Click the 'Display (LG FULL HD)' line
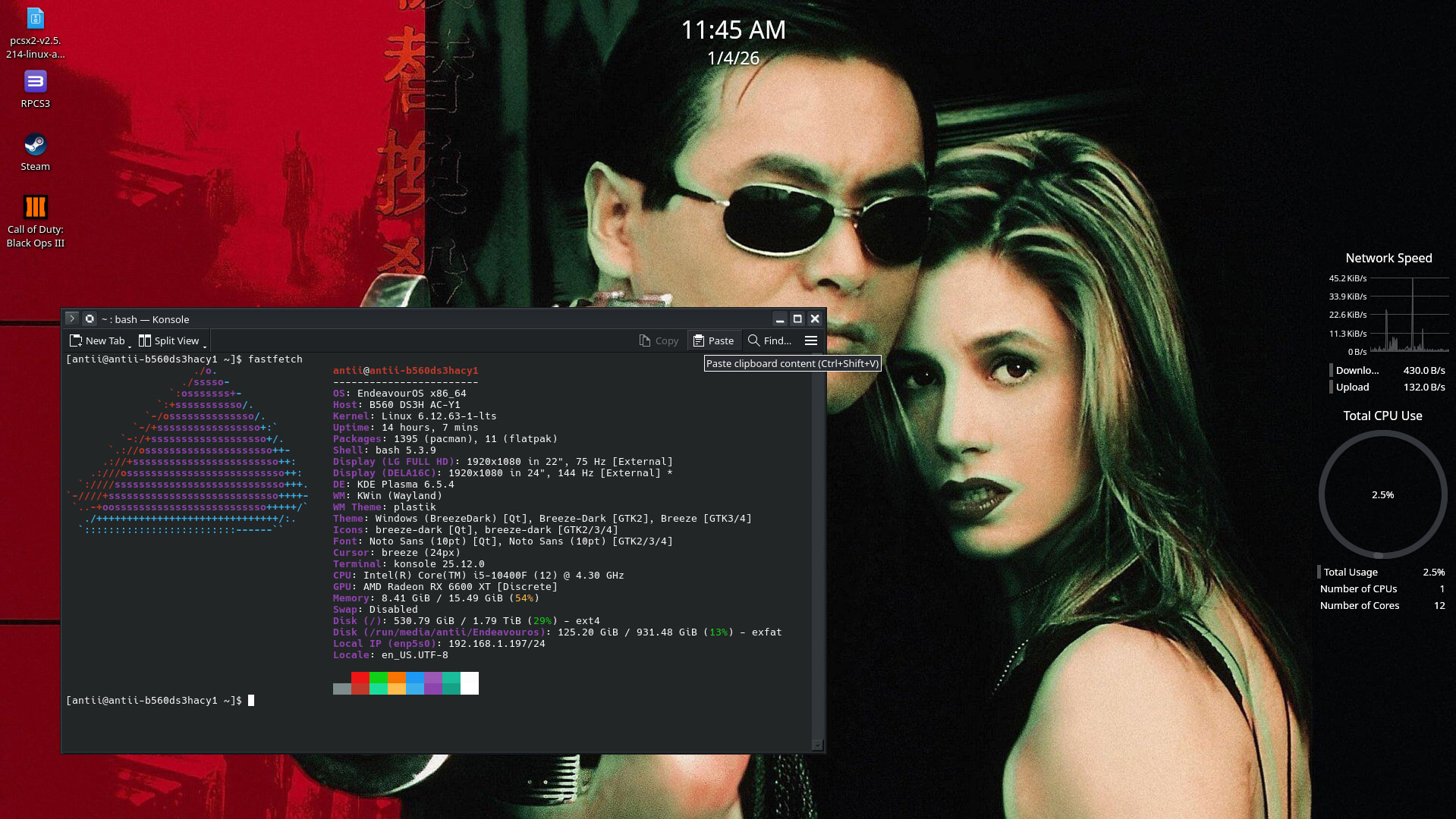Viewport: 1456px width, 819px height. (x=503, y=461)
